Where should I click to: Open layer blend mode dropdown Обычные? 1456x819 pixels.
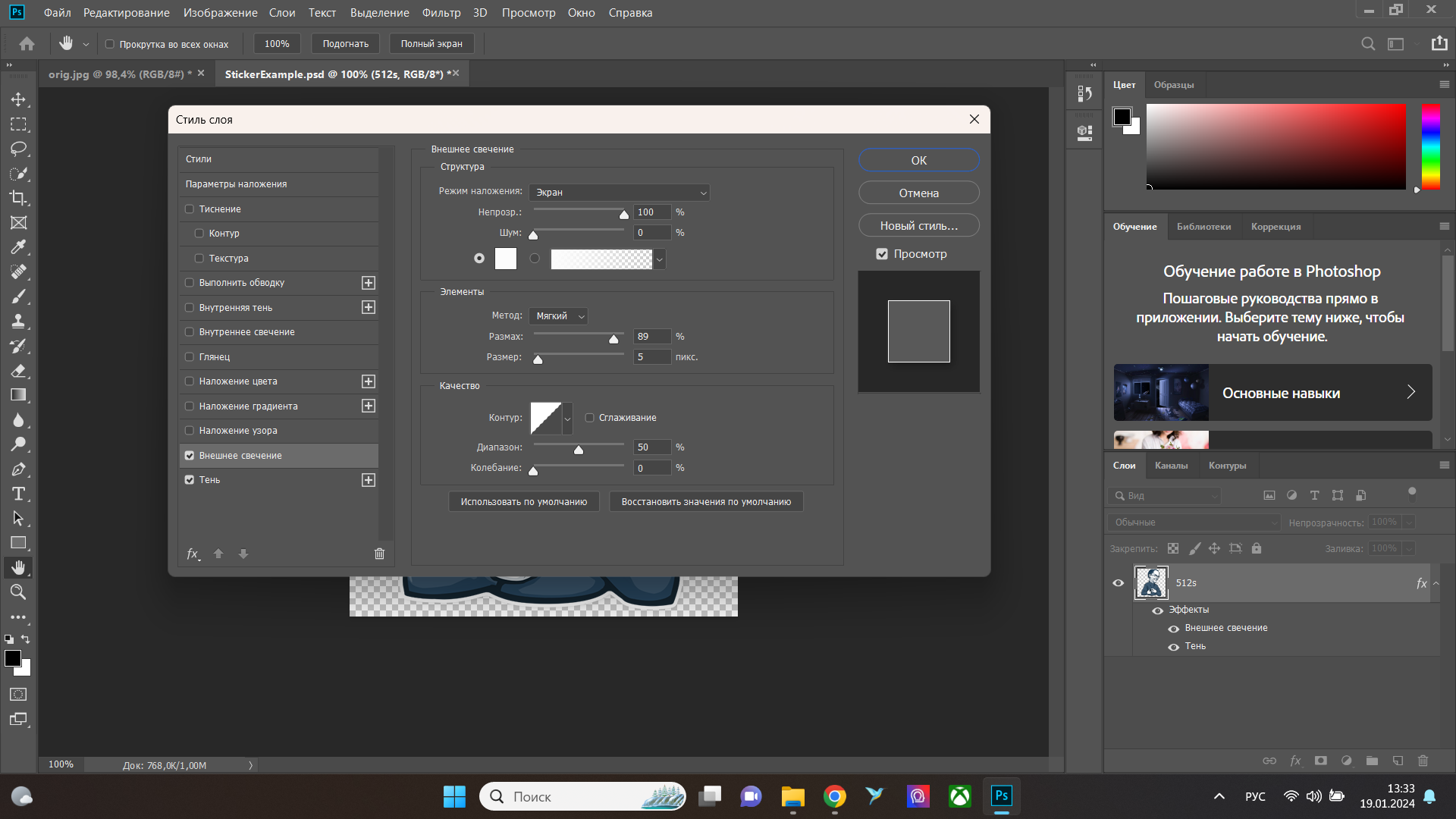[x=1194, y=522]
